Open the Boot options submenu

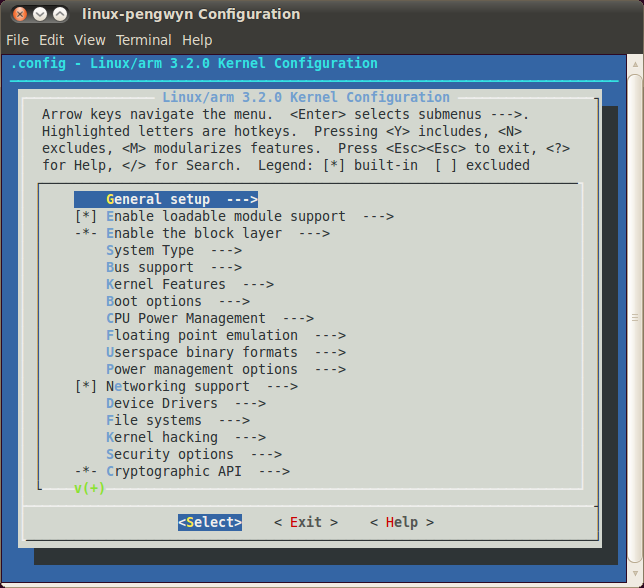[x=178, y=301]
